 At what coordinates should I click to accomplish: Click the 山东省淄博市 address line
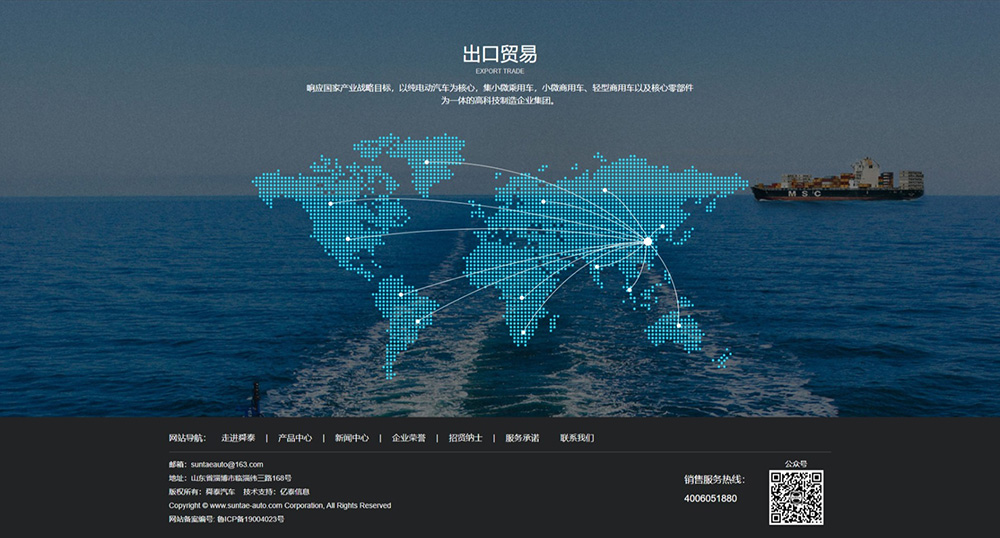tap(240, 479)
